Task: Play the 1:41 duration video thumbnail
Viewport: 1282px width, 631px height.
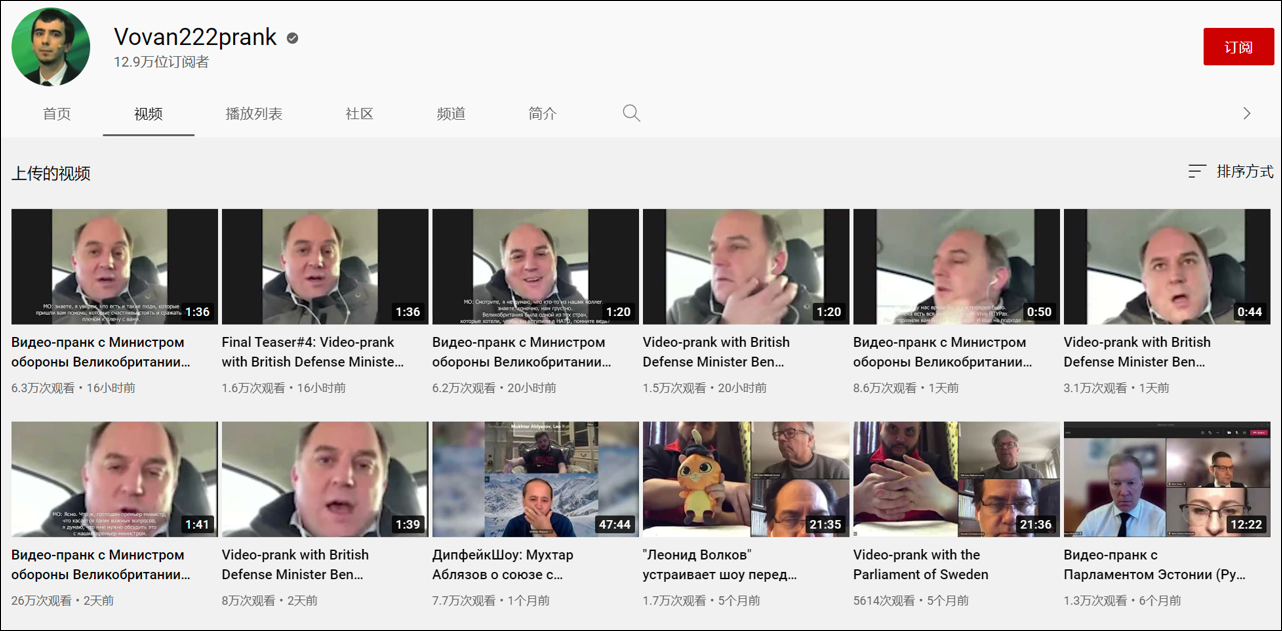Action: [114, 480]
